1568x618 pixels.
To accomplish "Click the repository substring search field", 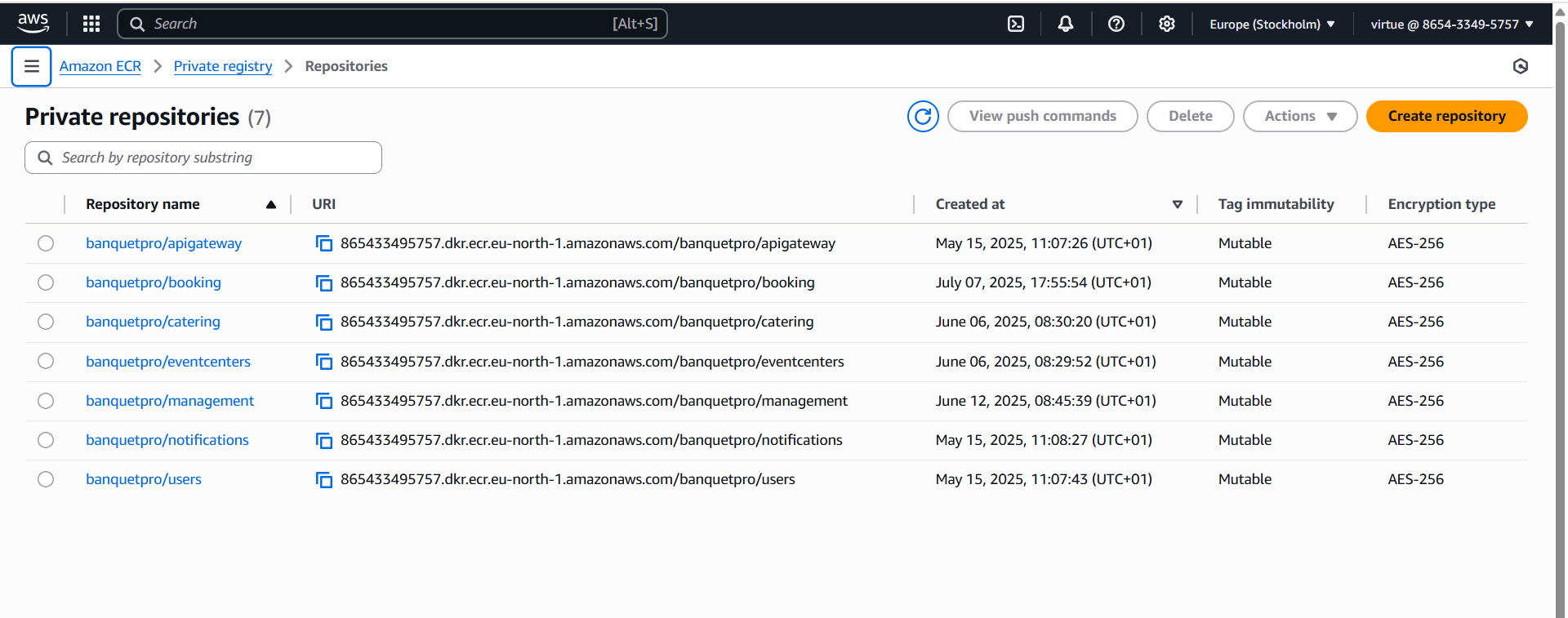I will [x=212, y=158].
